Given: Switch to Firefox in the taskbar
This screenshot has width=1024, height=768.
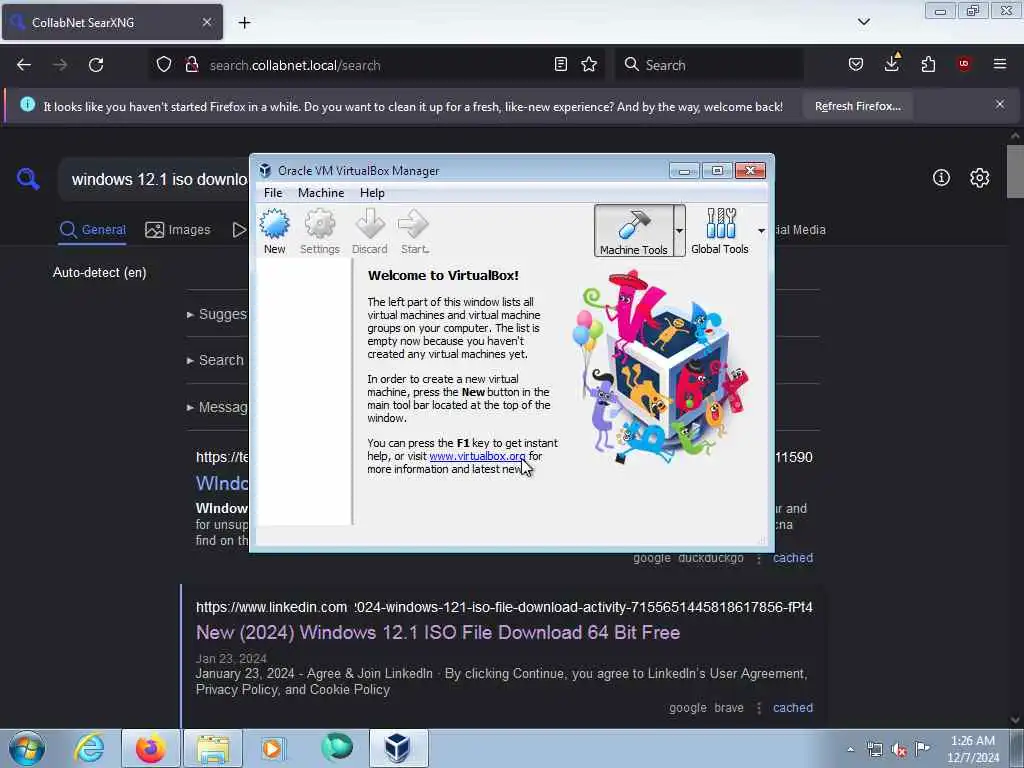Looking at the screenshot, I should pyautogui.click(x=151, y=748).
